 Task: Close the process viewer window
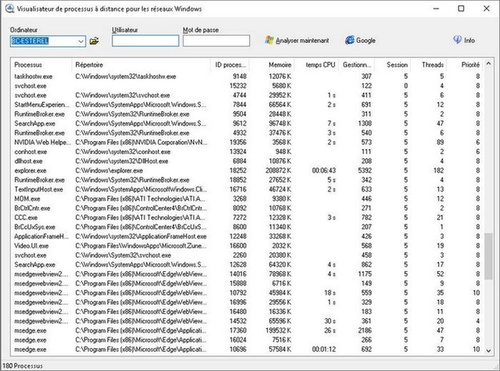coord(486,9)
